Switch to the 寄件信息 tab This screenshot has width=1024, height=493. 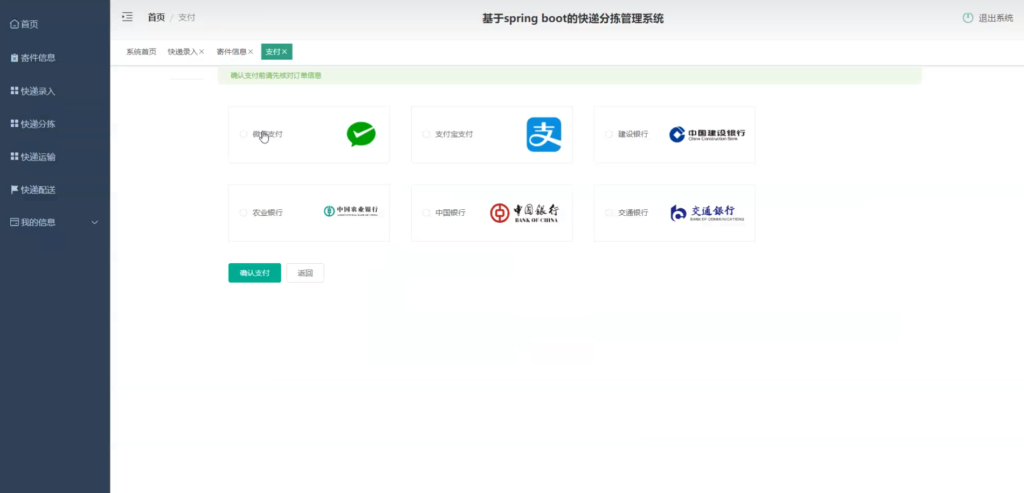231,52
